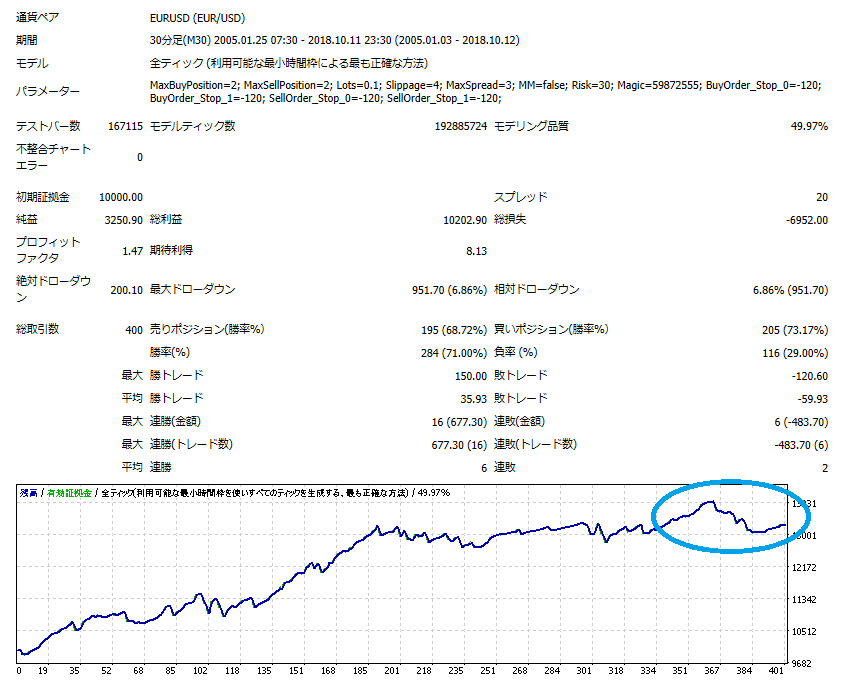Select the EURUSD (EUR/USD) currency pair value
The height and width of the screenshot is (684, 845).
[197, 18]
